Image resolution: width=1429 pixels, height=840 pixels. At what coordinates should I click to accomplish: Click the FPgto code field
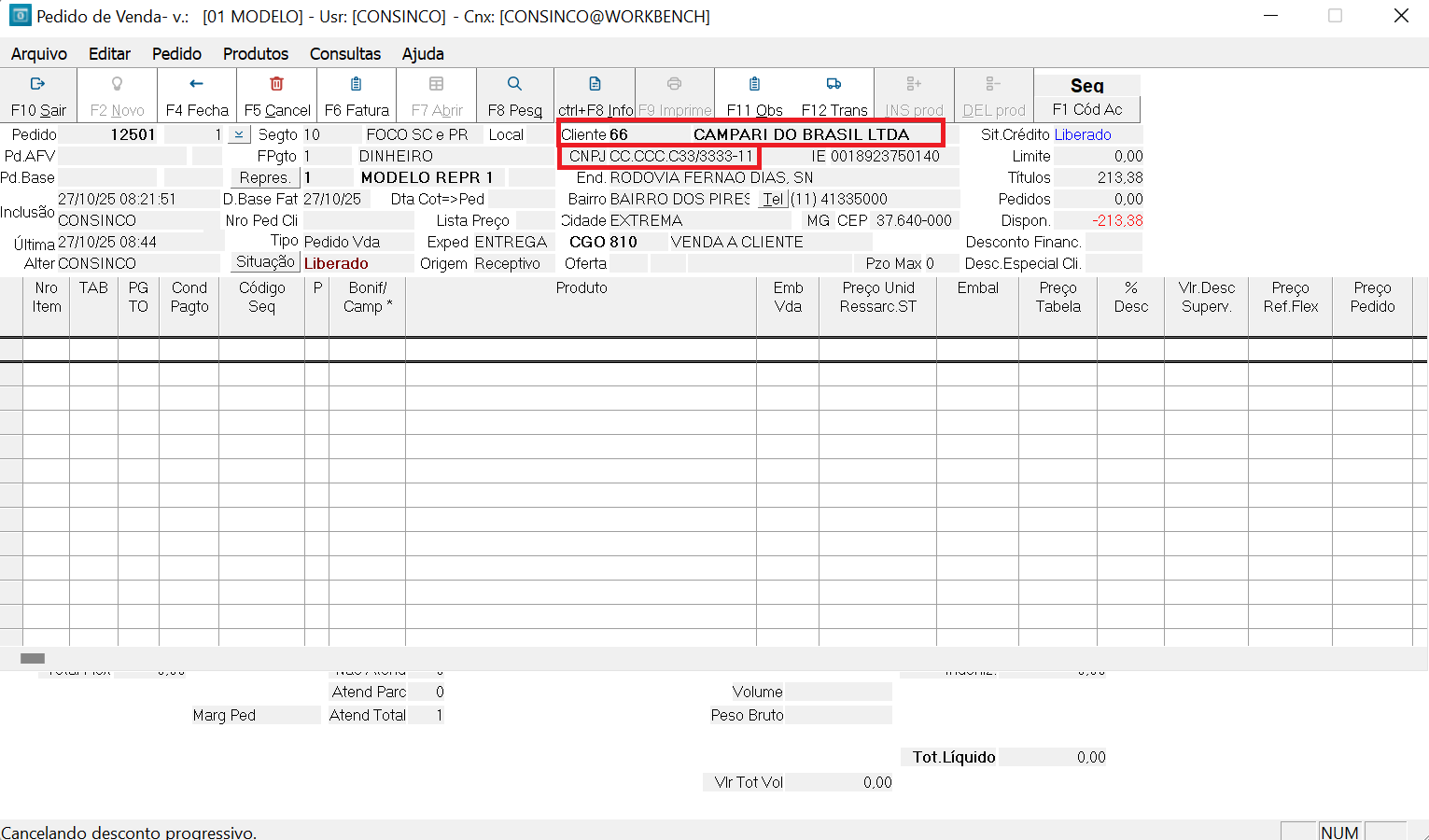327,156
